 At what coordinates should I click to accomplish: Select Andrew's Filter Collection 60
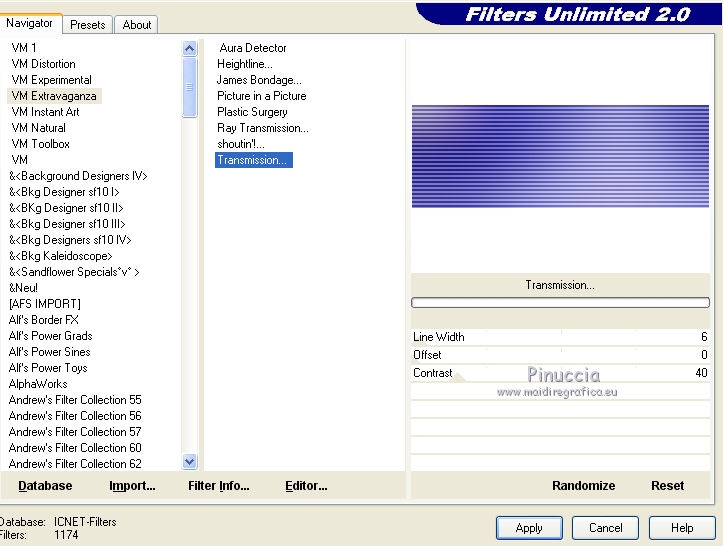click(x=75, y=448)
